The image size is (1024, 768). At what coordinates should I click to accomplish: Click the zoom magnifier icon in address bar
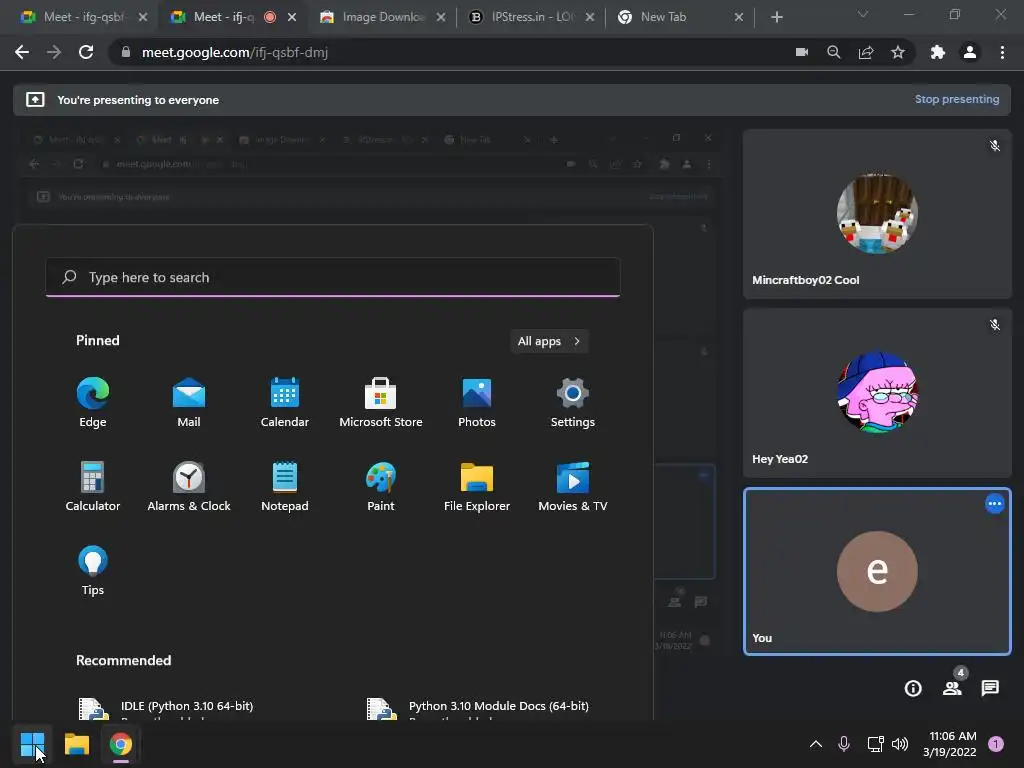pos(833,52)
